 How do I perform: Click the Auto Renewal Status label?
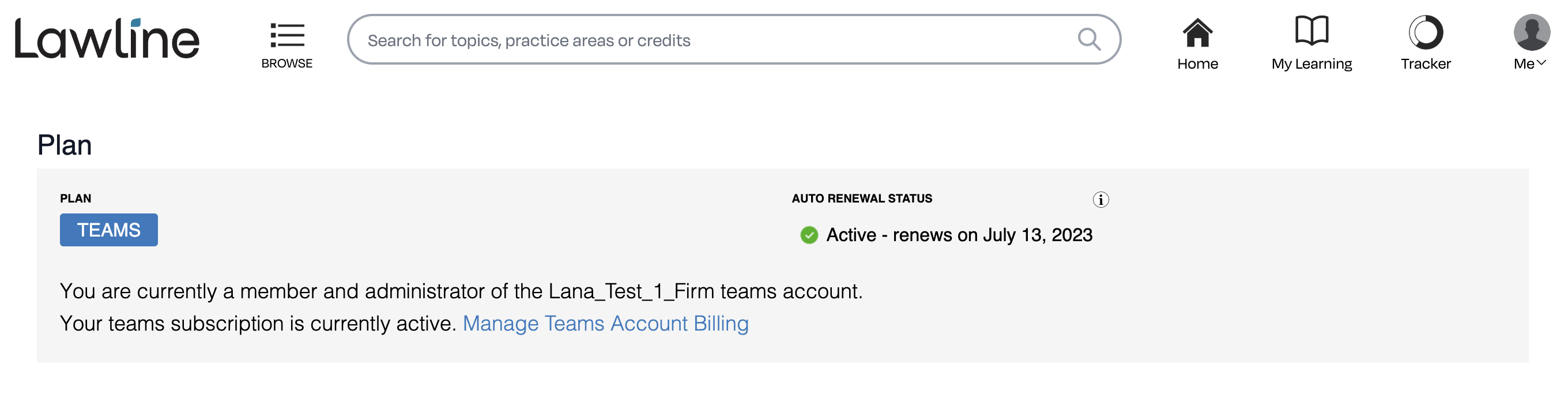click(862, 198)
